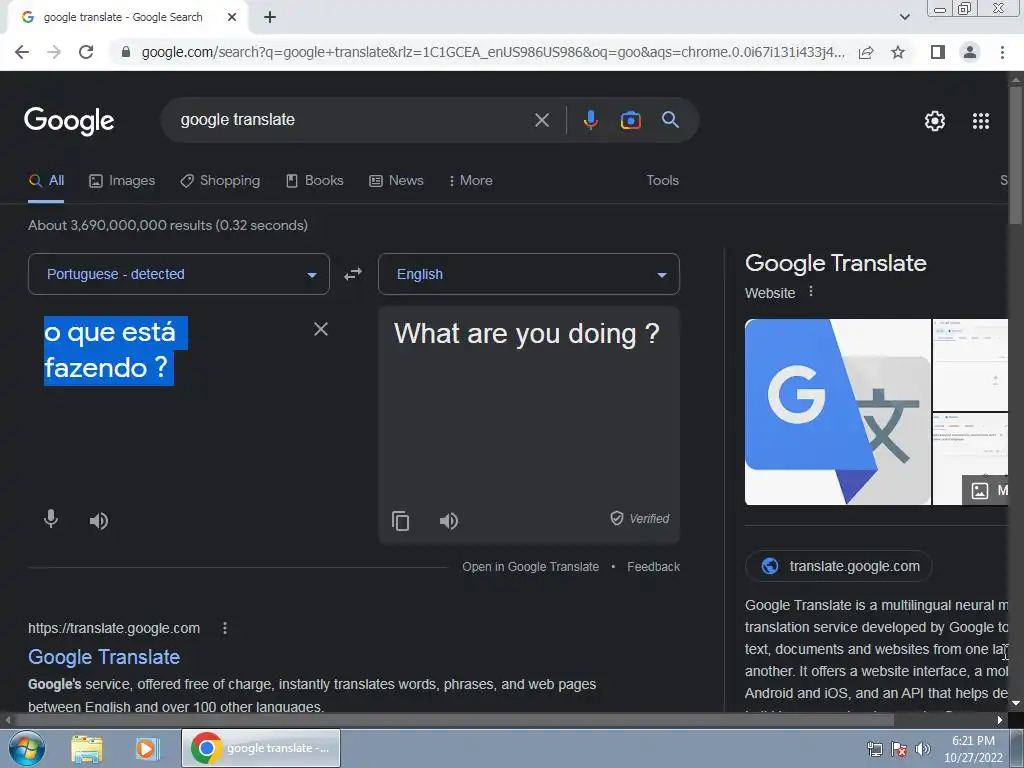The image size is (1024, 768).
Task: Show the tab search dropdown
Action: (904, 17)
